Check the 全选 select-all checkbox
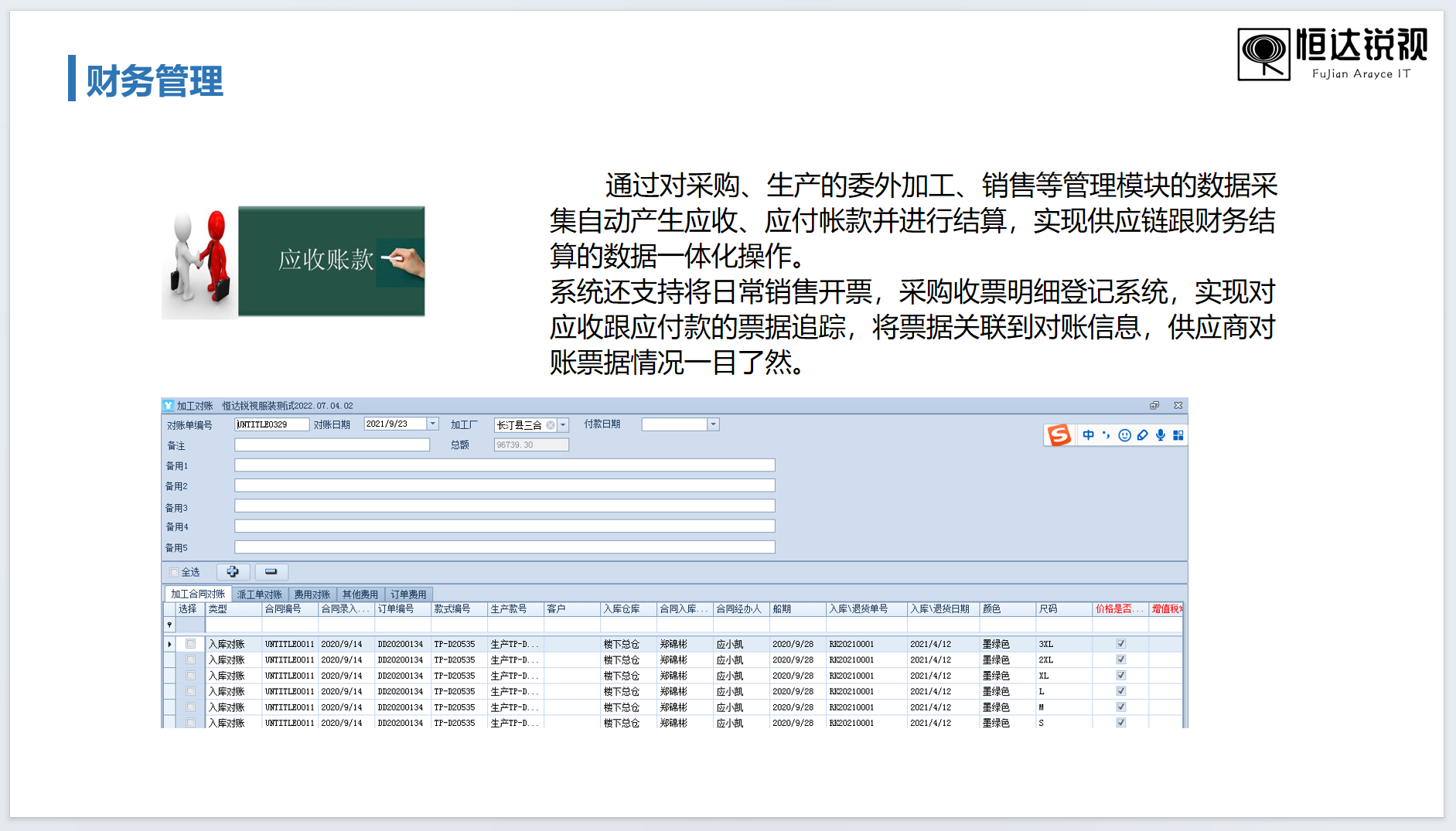This screenshot has height=831, width=1456. (x=174, y=572)
